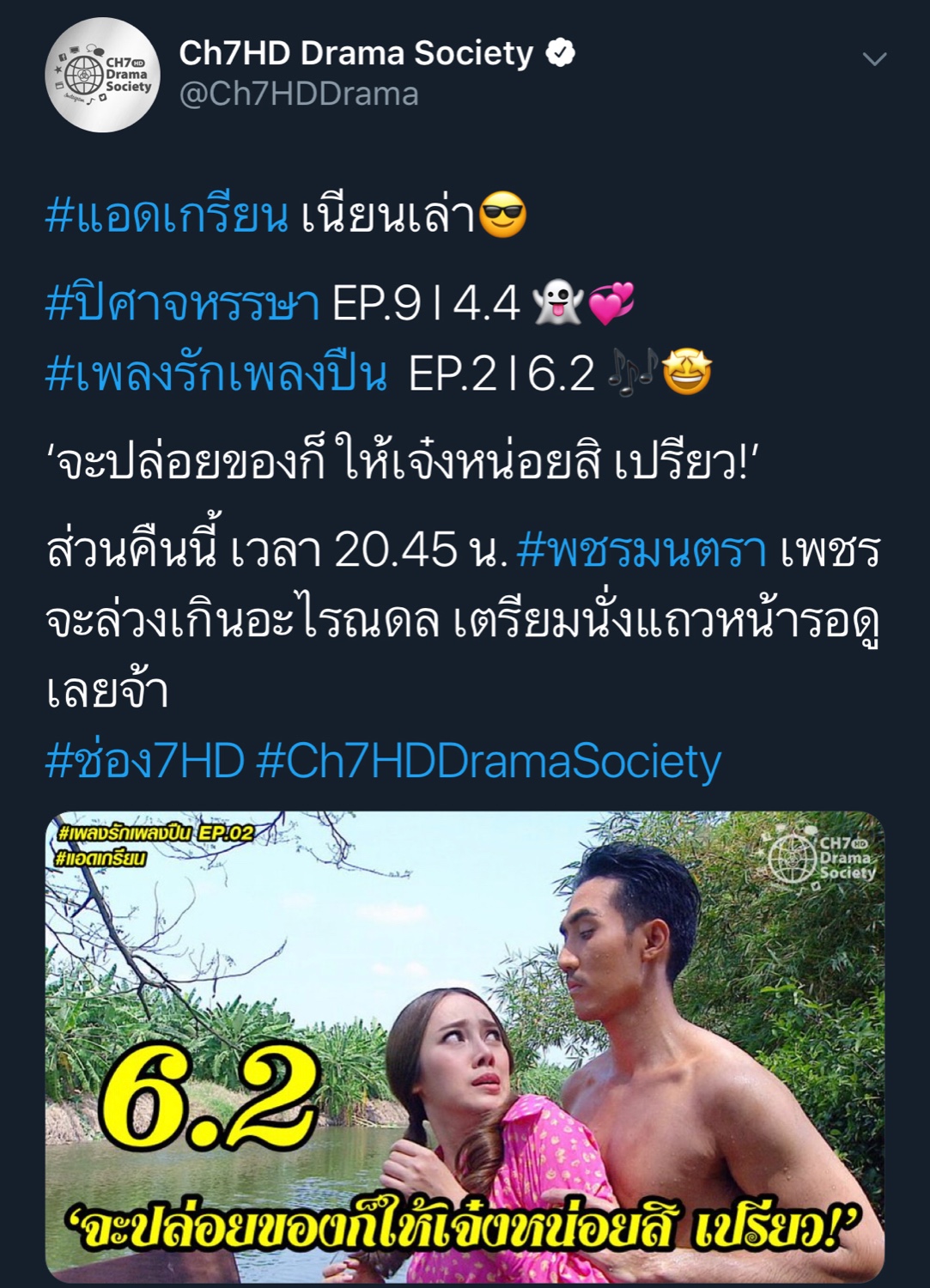Open the hashtag #Ch7HDDramaSociety
The height and width of the screenshot is (1288, 930).
pos(489,762)
